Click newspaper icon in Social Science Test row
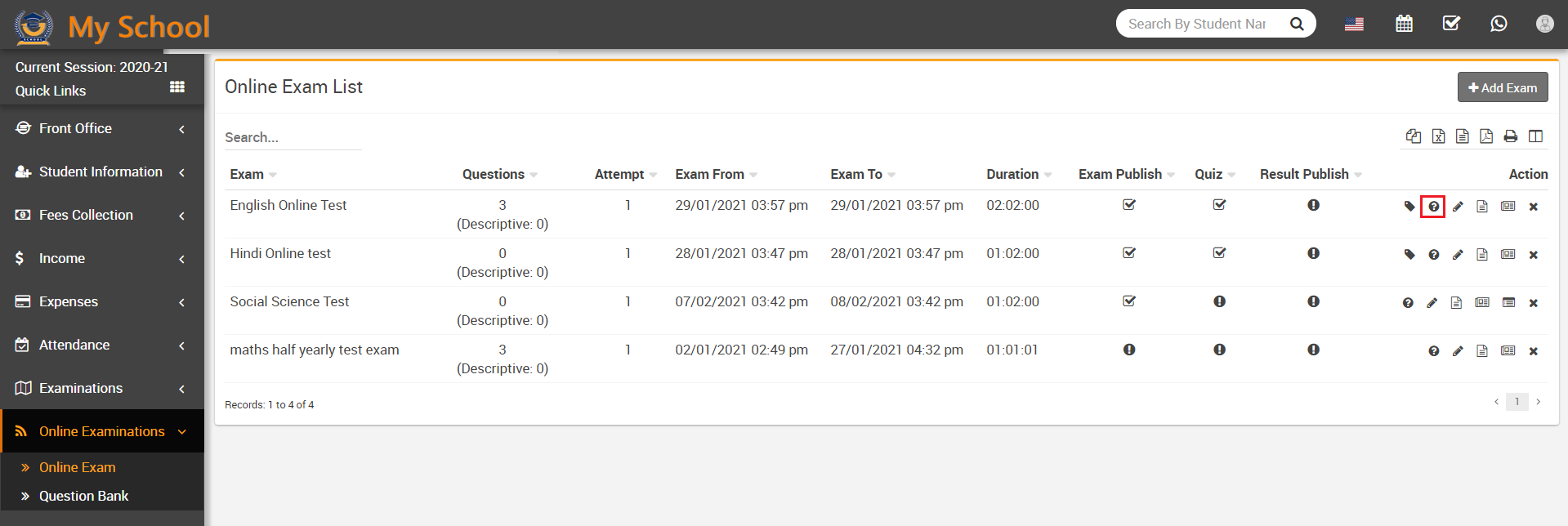1568x526 pixels. coord(1482,303)
